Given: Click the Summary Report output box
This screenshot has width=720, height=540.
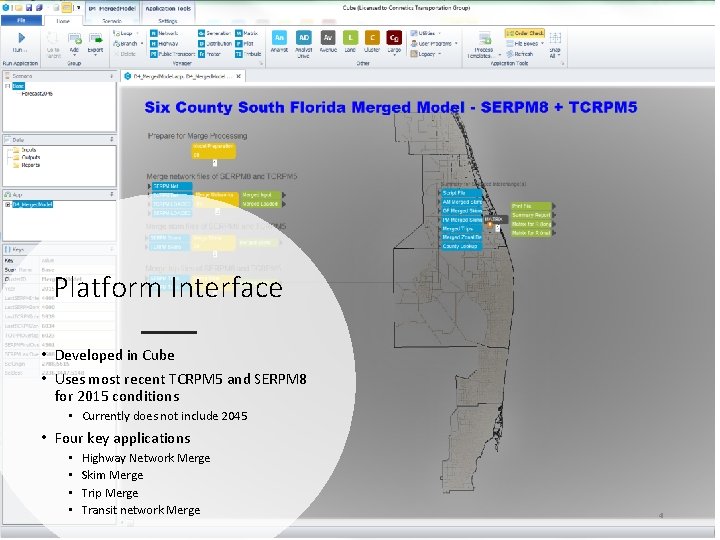Looking at the screenshot, I should (x=531, y=215).
